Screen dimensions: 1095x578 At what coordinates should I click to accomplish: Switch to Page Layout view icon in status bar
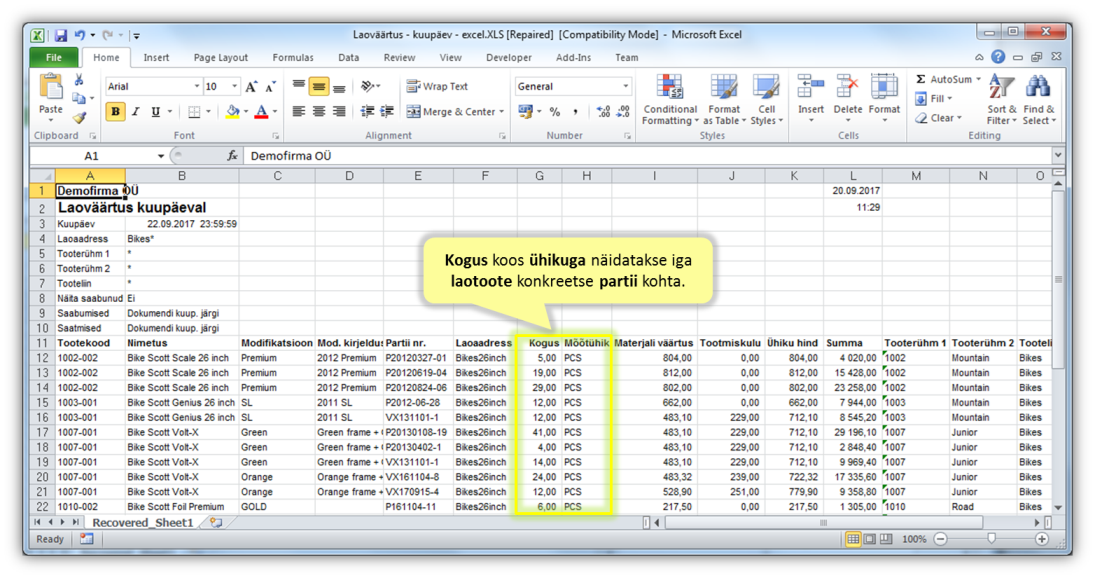tap(869, 539)
